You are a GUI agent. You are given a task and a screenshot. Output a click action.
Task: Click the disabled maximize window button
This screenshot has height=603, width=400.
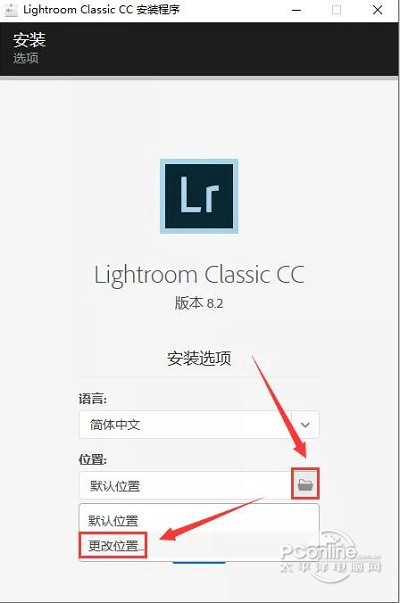tap(337, 10)
